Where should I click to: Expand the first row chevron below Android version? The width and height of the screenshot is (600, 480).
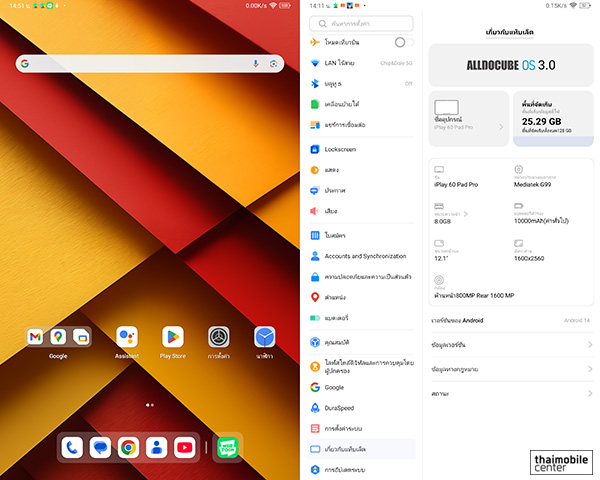click(x=590, y=345)
